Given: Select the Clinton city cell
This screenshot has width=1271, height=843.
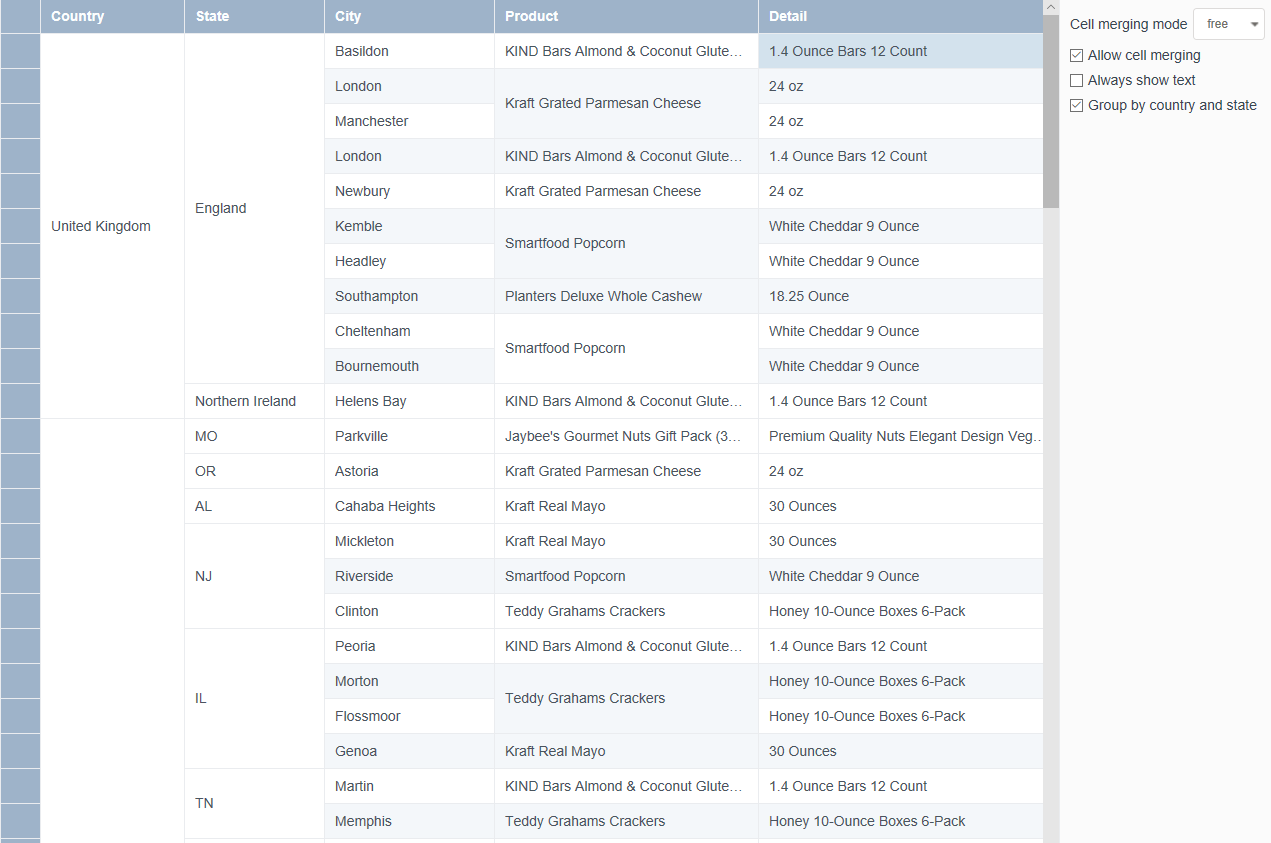Looking at the screenshot, I should pos(409,611).
